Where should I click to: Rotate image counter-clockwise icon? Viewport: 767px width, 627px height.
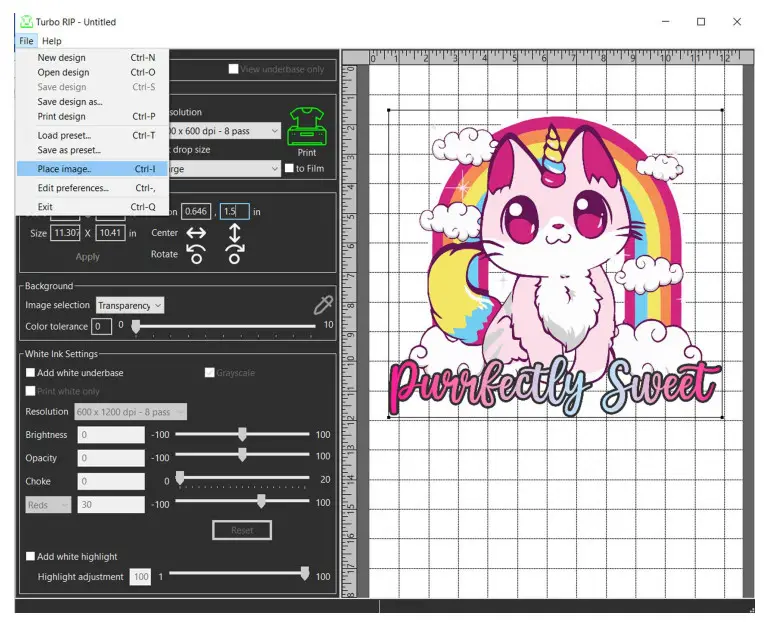click(x=196, y=254)
